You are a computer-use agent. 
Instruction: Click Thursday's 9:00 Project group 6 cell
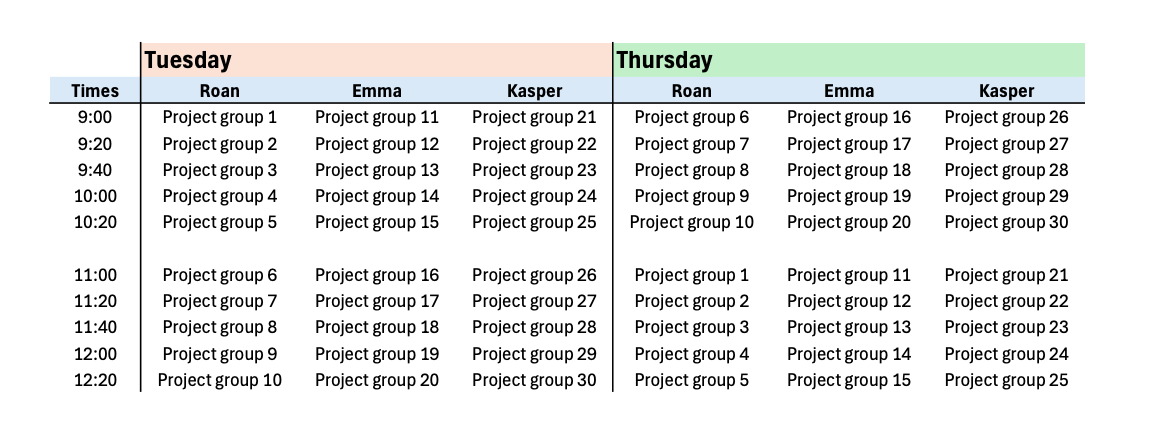[x=692, y=118]
